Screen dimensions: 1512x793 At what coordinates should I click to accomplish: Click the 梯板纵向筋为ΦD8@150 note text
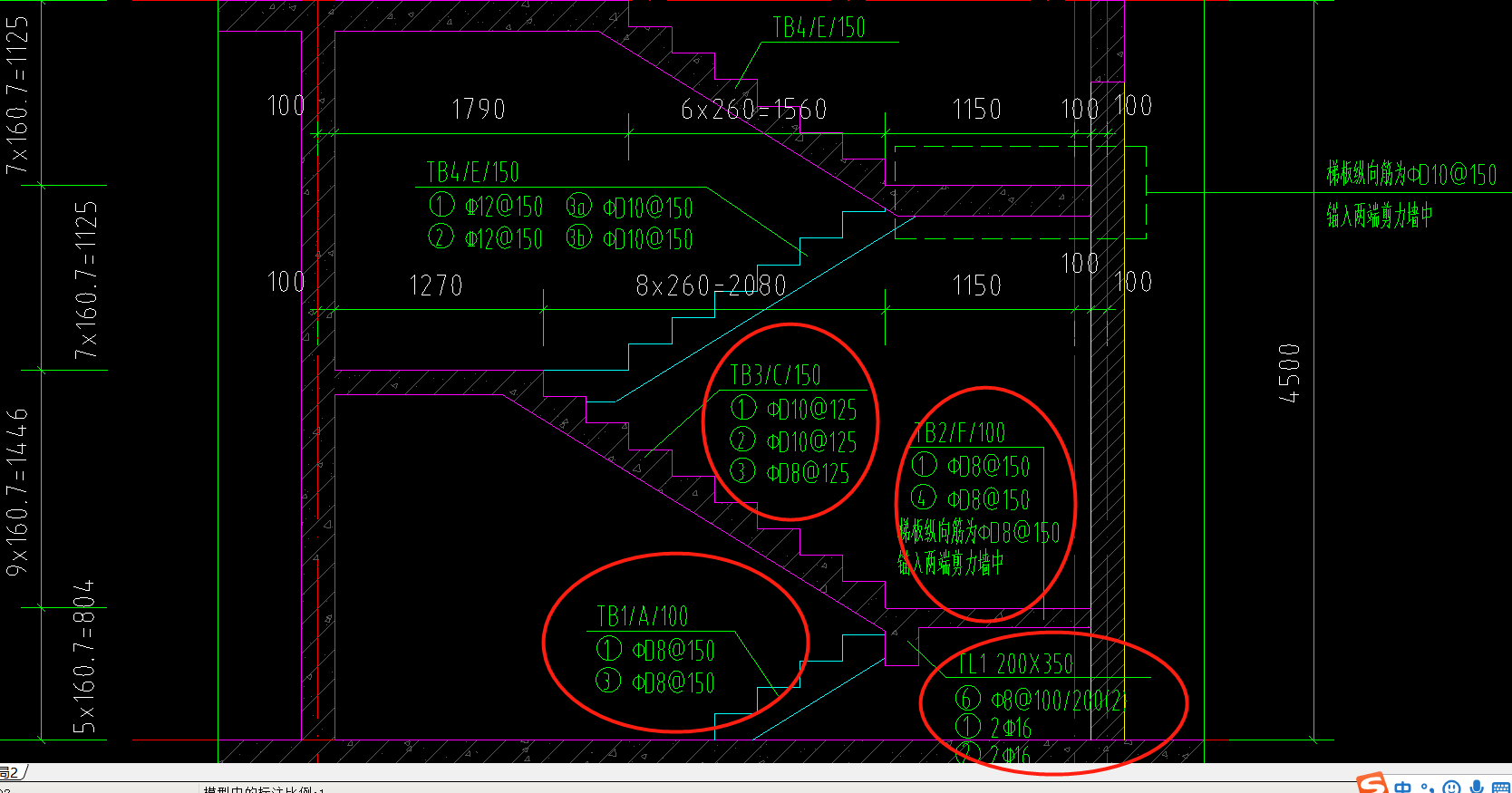coord(979,531)
